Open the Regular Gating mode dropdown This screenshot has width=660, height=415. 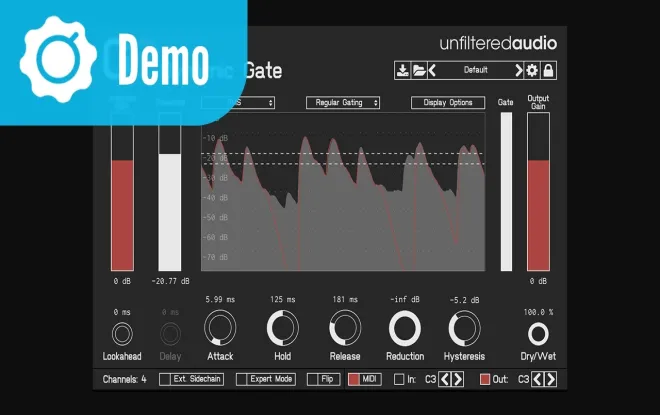343,103
